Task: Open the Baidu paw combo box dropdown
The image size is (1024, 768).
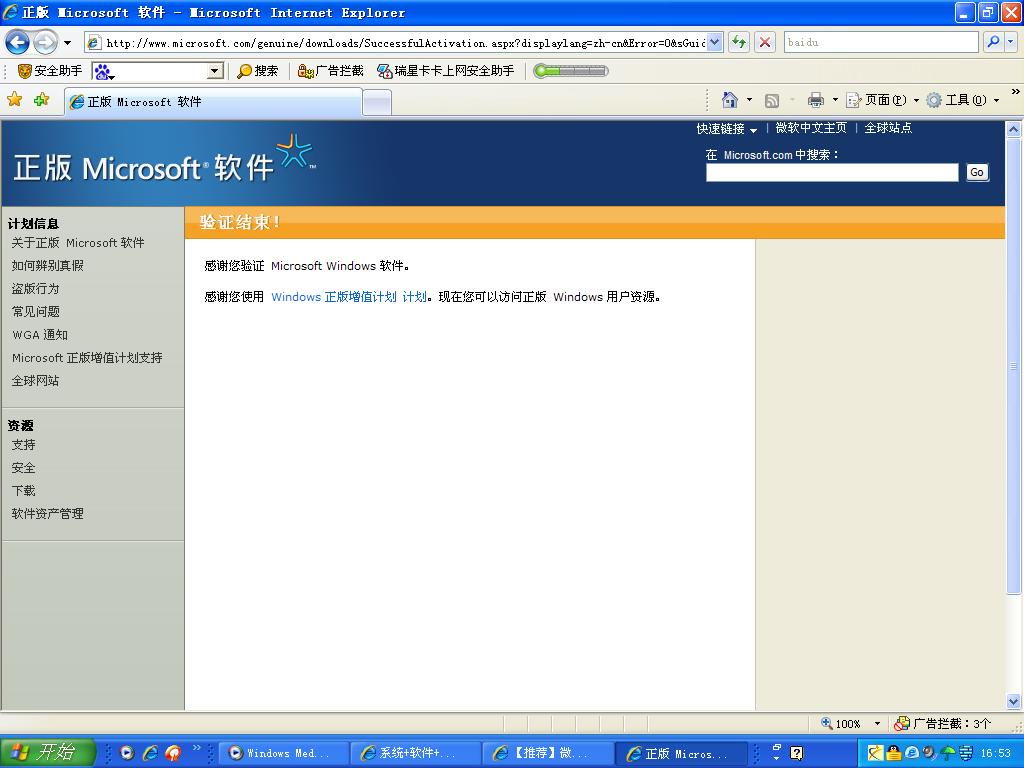Action: tap(215, 71)
